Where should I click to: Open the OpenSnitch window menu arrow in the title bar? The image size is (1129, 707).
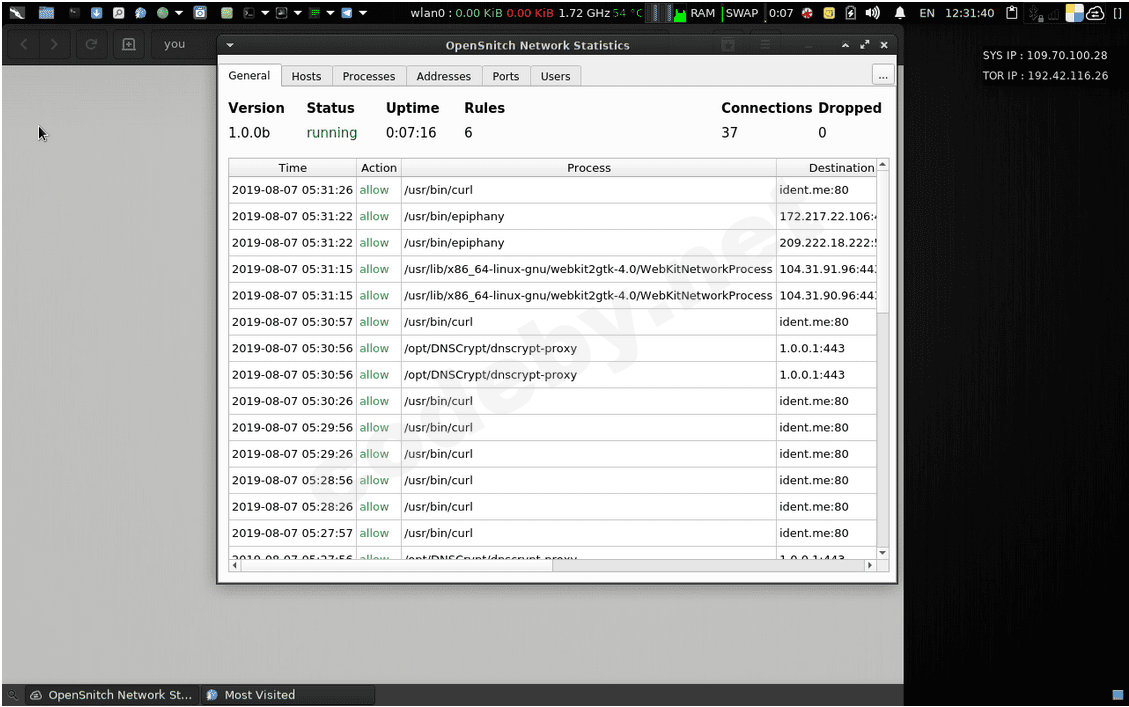(x=230, y=45)
